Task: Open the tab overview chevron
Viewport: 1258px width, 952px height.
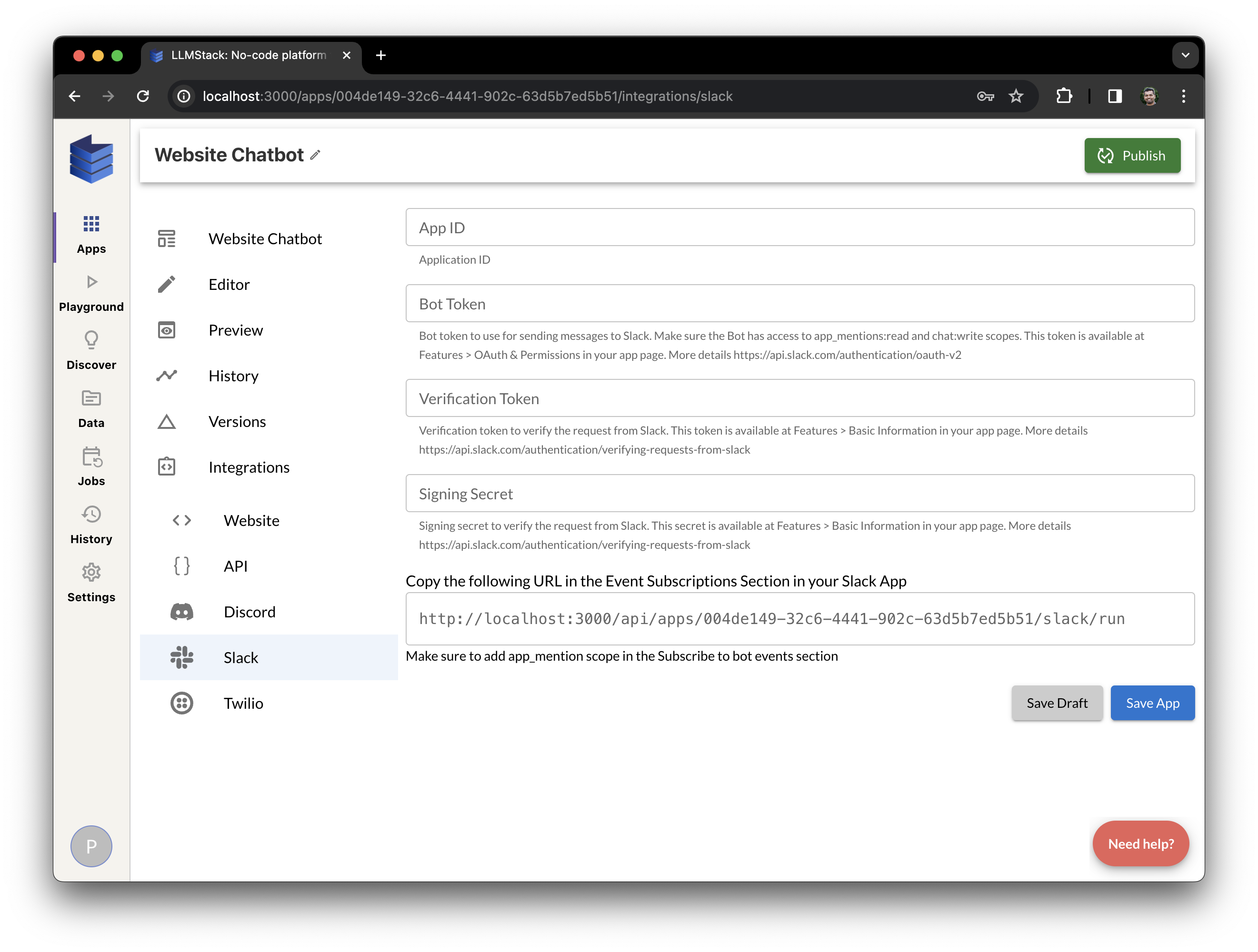Action: click(x=1185, y=55)
